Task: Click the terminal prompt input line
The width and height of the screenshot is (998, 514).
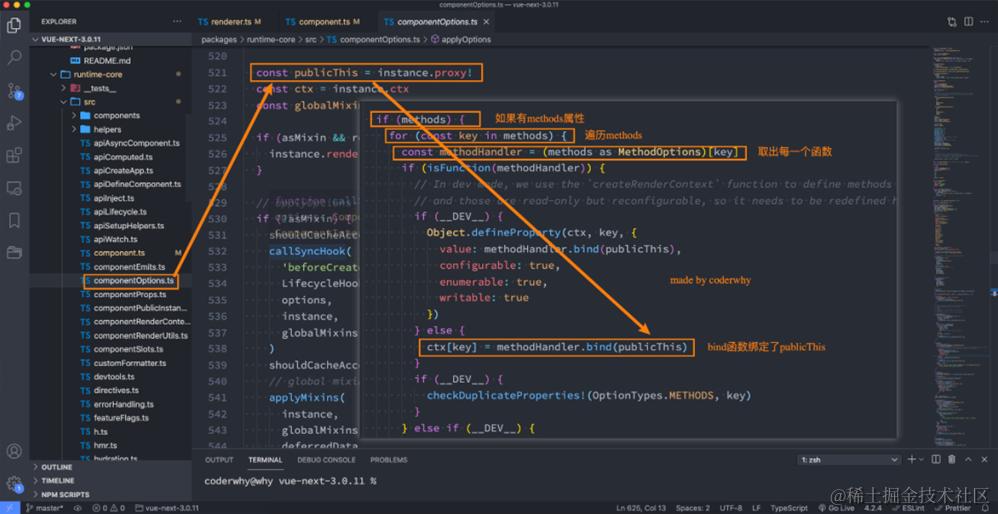Action: point(290,481)
